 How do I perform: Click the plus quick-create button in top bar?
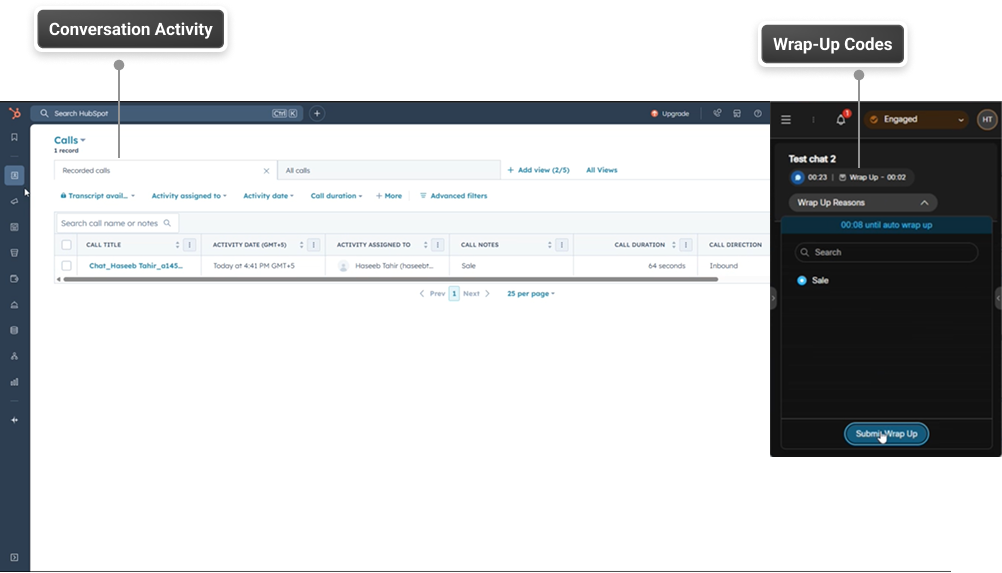click(317, 114)
